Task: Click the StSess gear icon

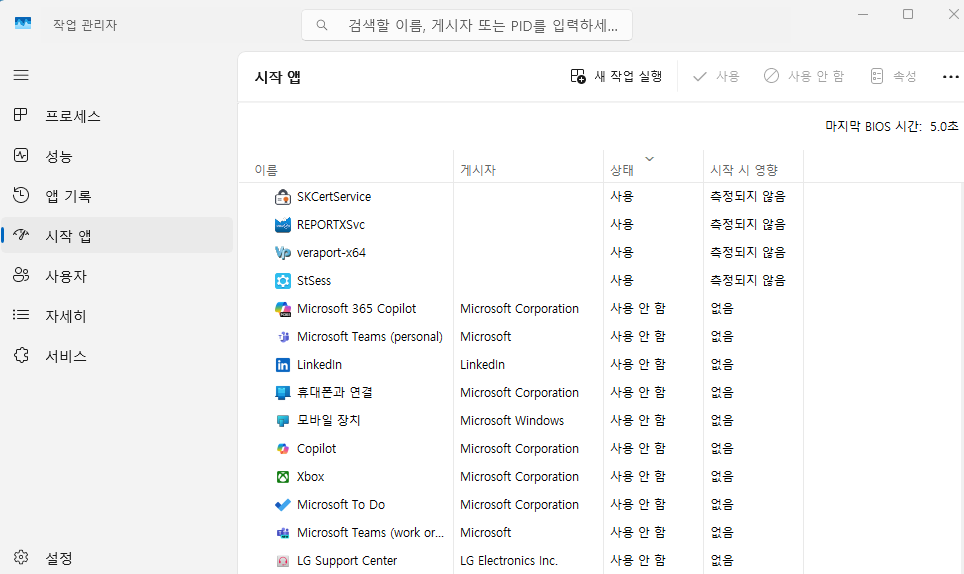Action: (283, 281)
